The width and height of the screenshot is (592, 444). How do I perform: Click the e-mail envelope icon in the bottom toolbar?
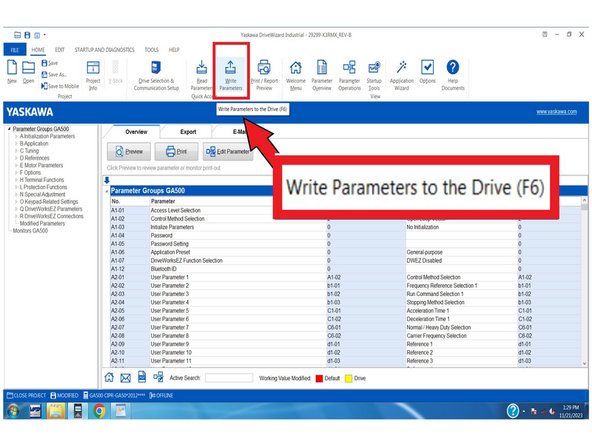[x=125, y=378]
